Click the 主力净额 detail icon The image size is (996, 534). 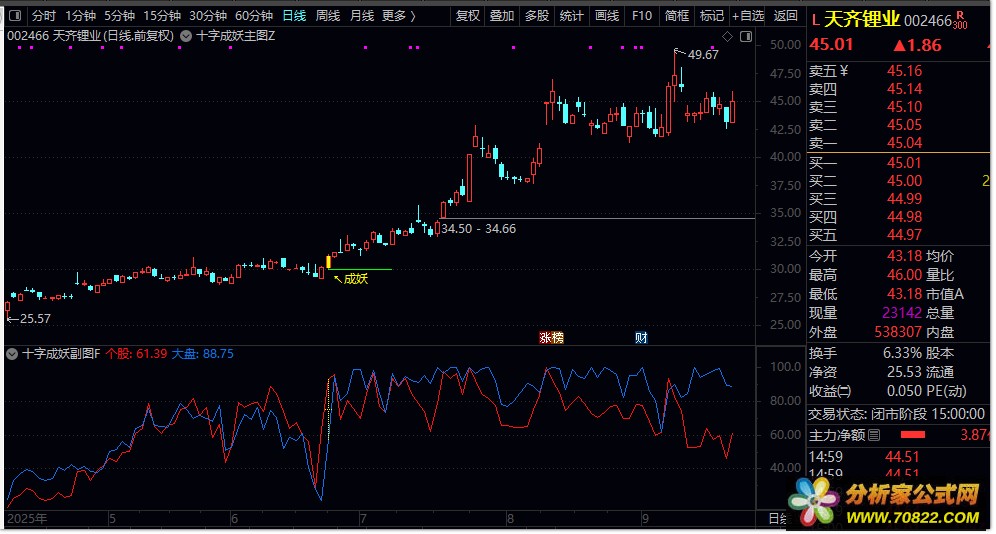874,435
